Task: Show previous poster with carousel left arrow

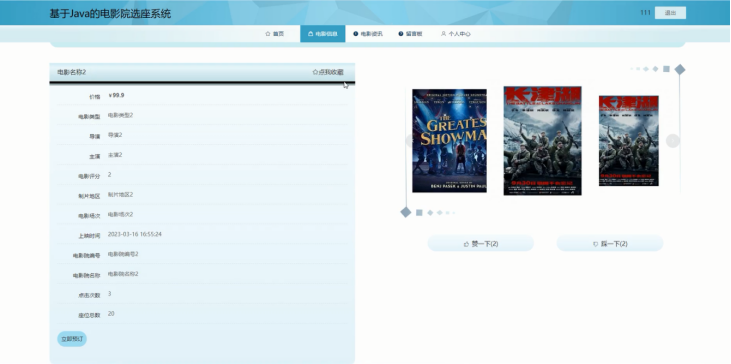Action: tap(409, 141)
